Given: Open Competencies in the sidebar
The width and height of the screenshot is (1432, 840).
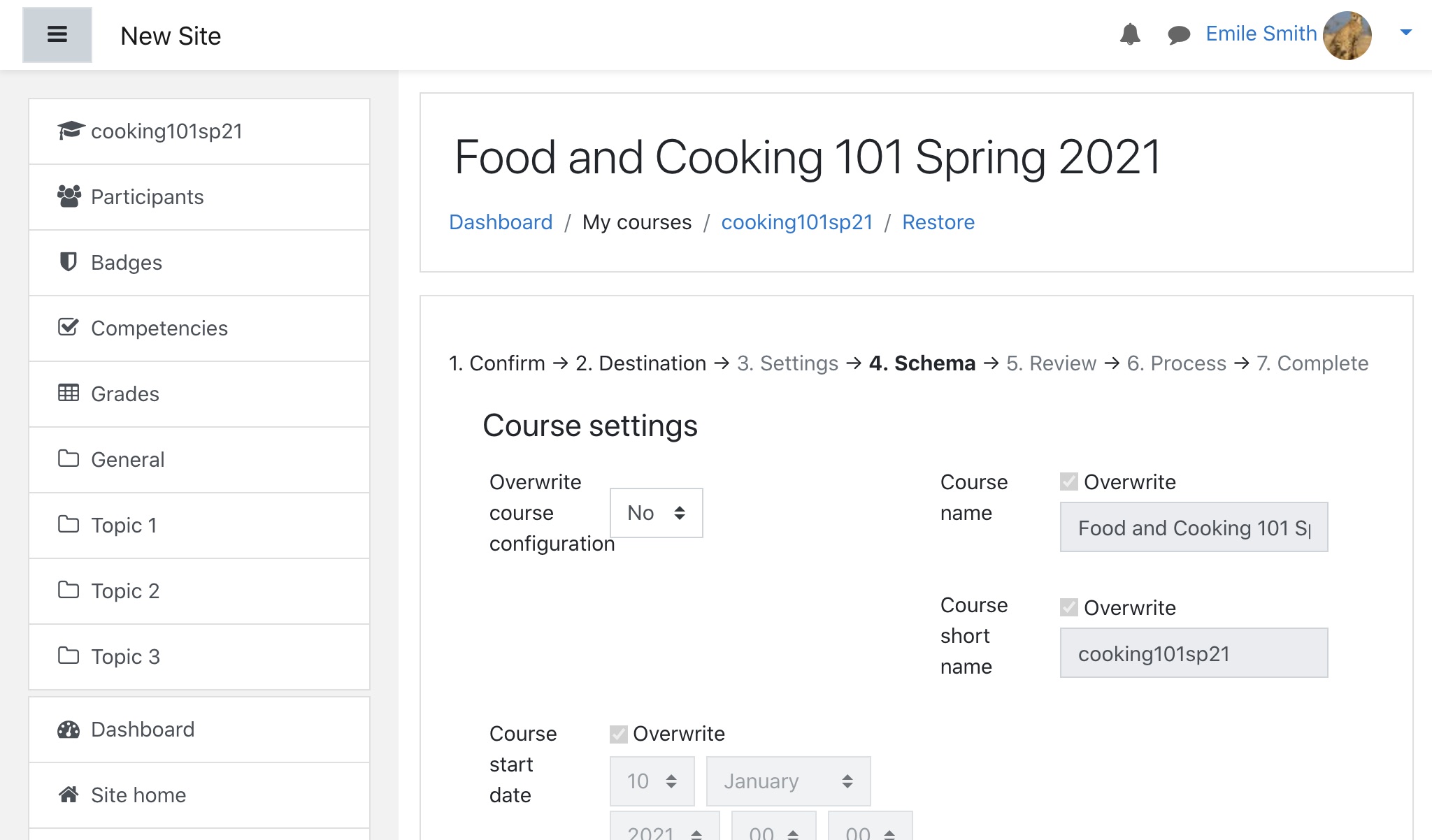Looking at the screenshot, I should pyautogui.click(x=159, y=328).
